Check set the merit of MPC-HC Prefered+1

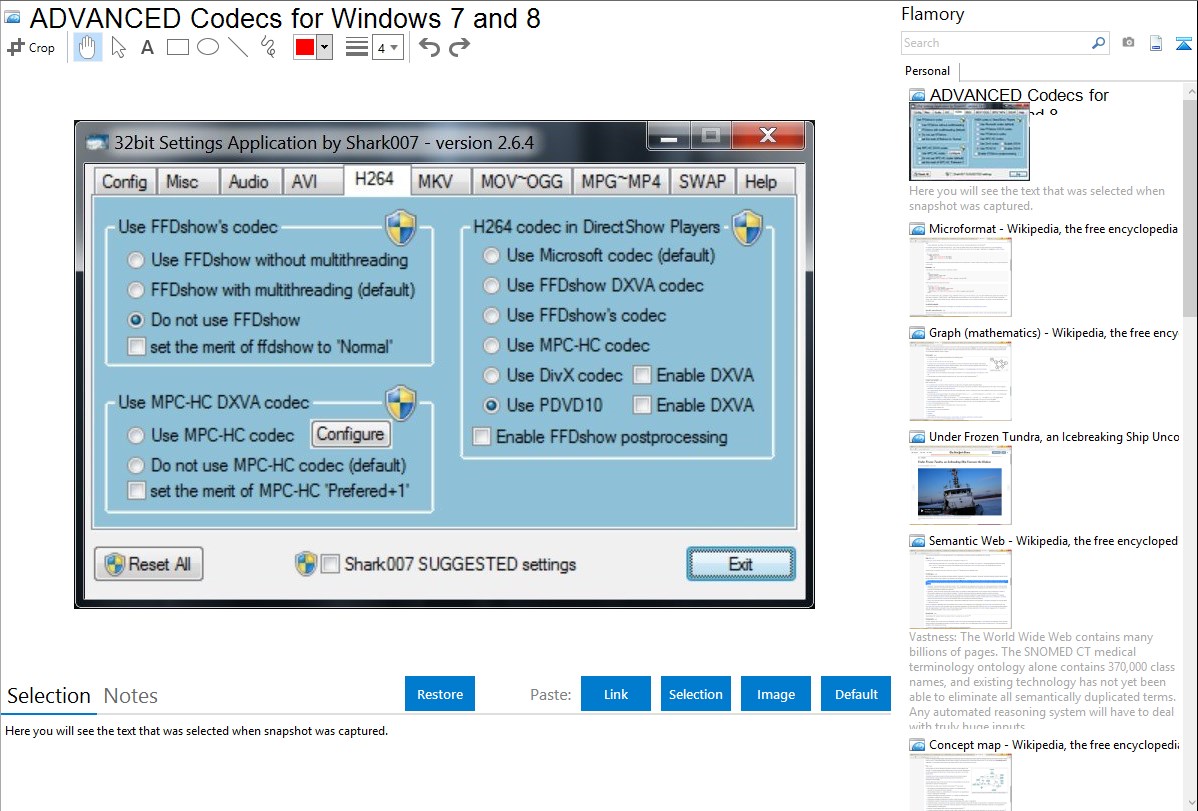point(137,491)
